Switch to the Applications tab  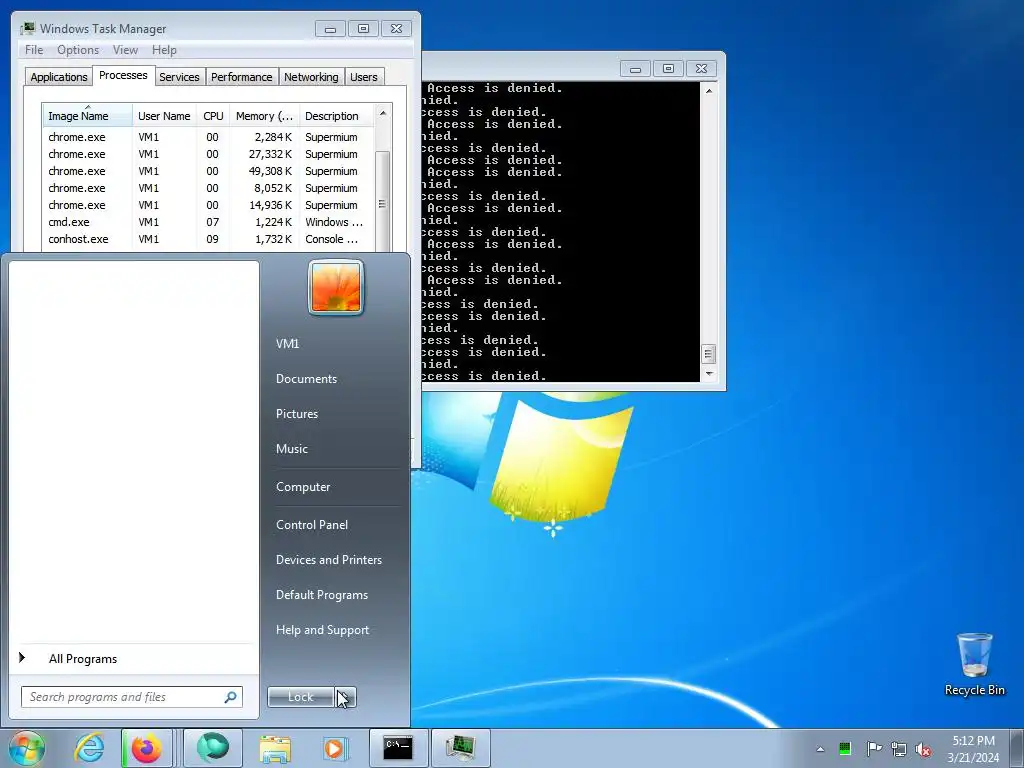pos(59,76)
